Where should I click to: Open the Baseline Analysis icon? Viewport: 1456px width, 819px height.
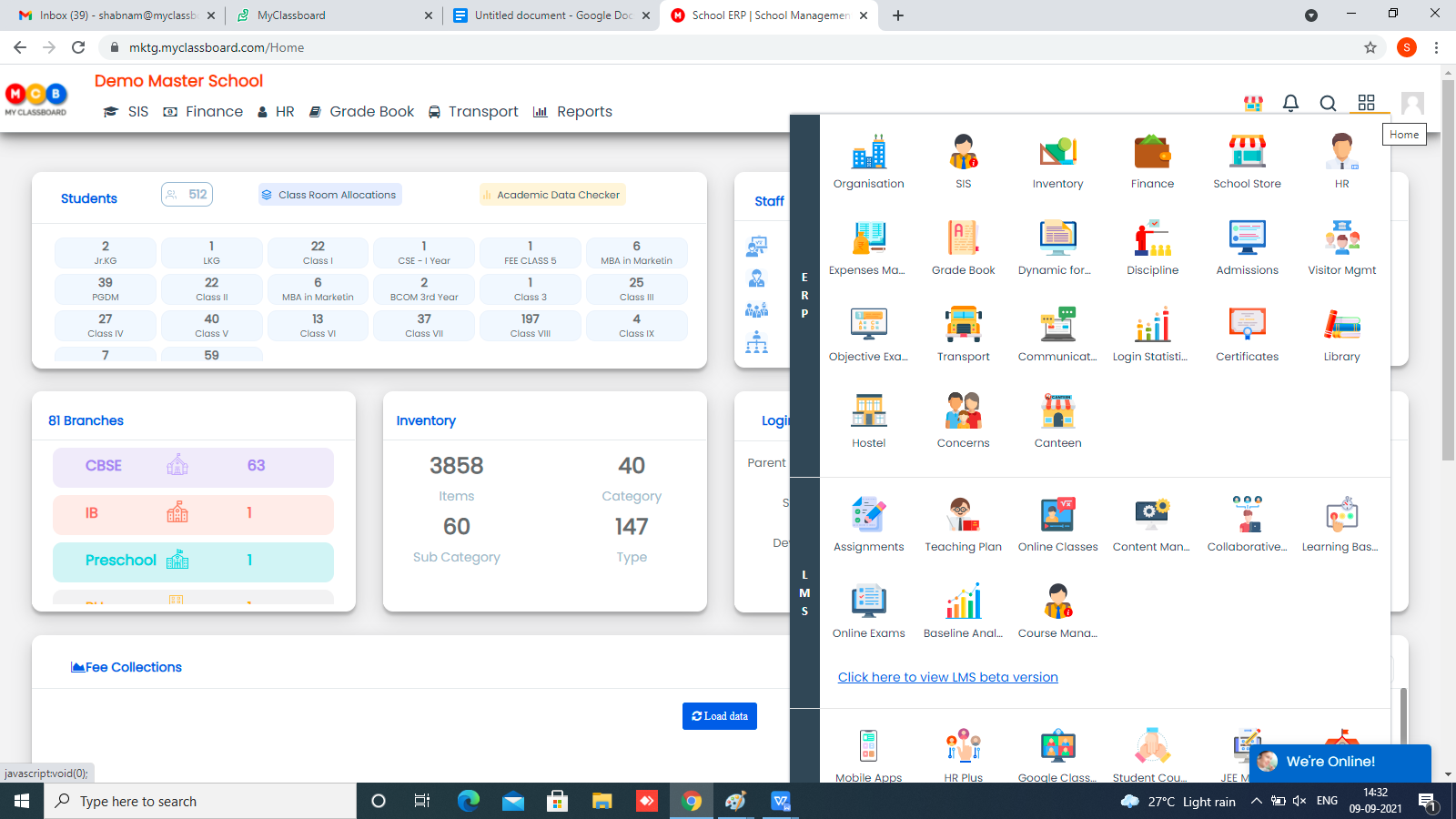[963, 602]
